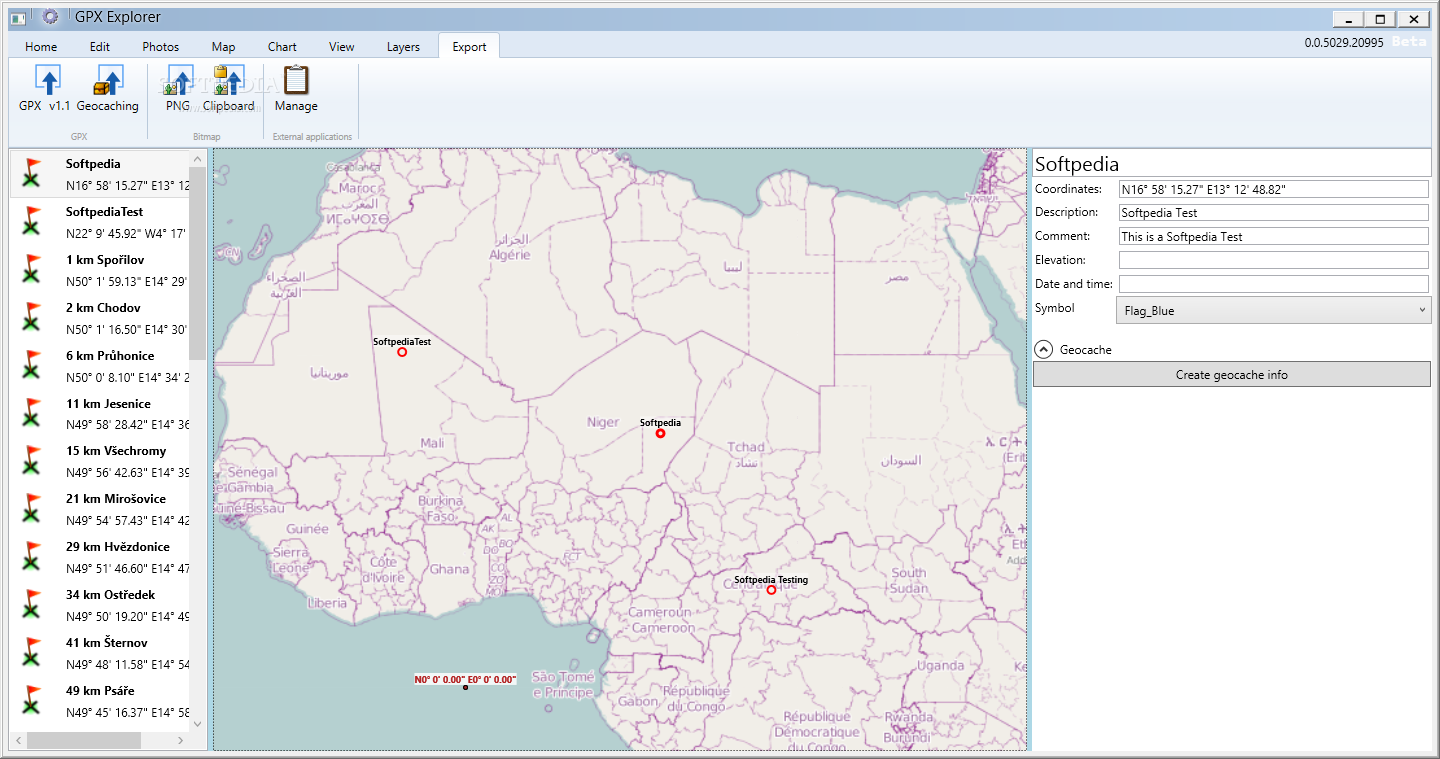This screenshot has height=759, width=1440.
Task: Click the window icon left of the gear
Action: point(18,18)
